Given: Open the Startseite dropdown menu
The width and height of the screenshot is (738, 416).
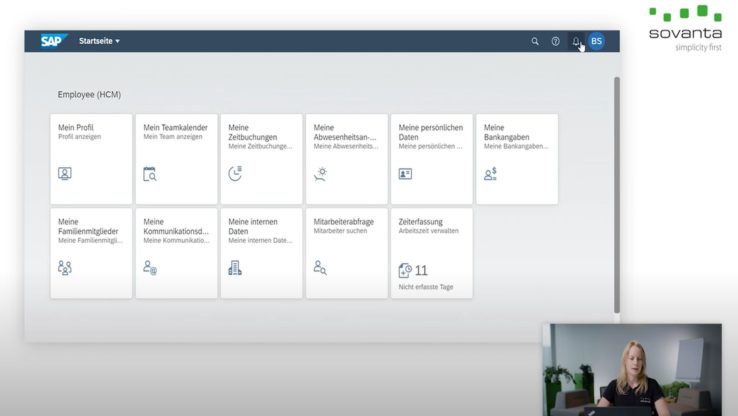Looking at the screenshot, I should (99, 41).
